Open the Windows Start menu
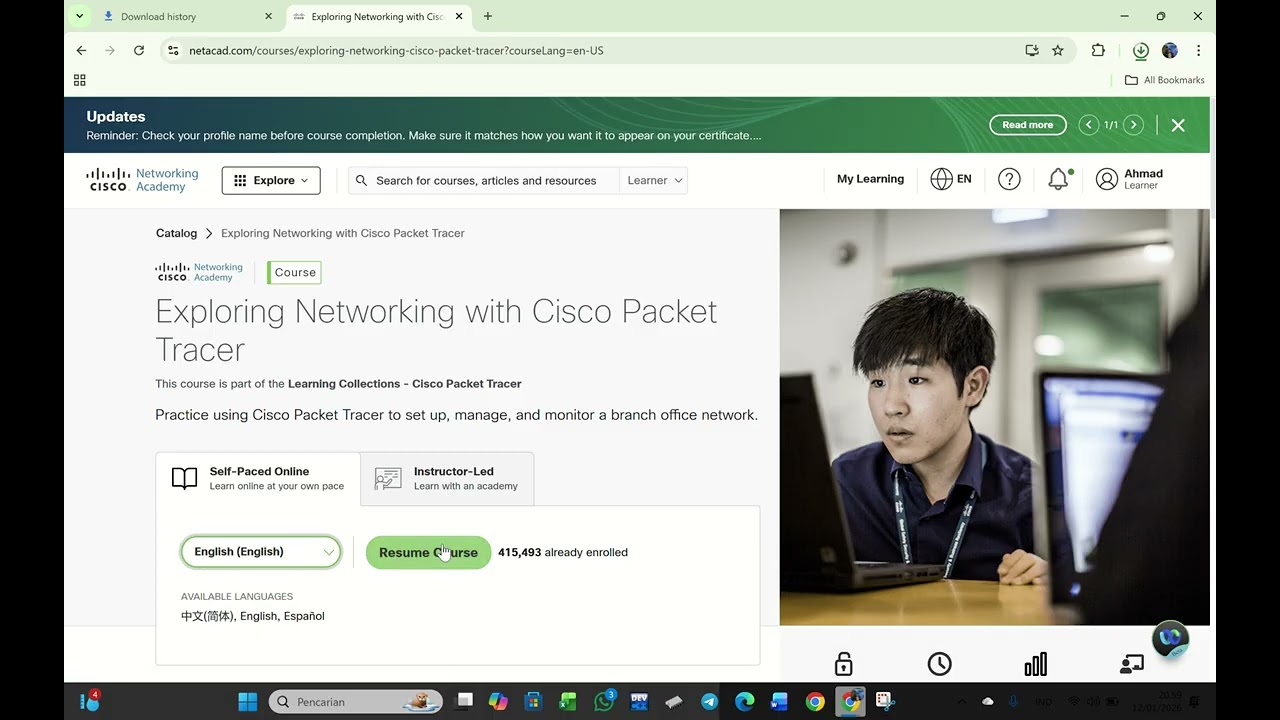Viewport: 1280px width, 720px height. (248, 702)
